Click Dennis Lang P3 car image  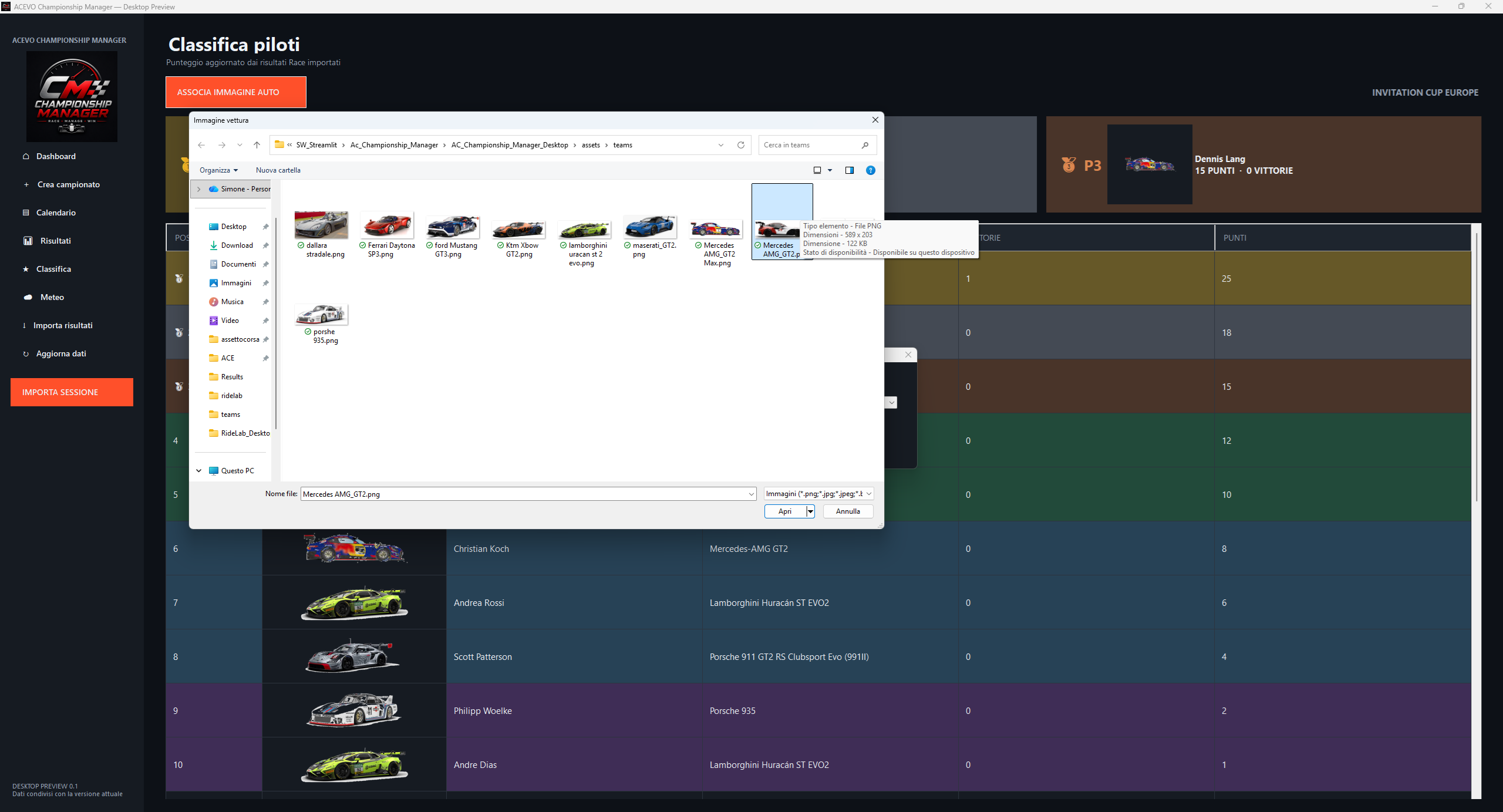point(1150,164)
